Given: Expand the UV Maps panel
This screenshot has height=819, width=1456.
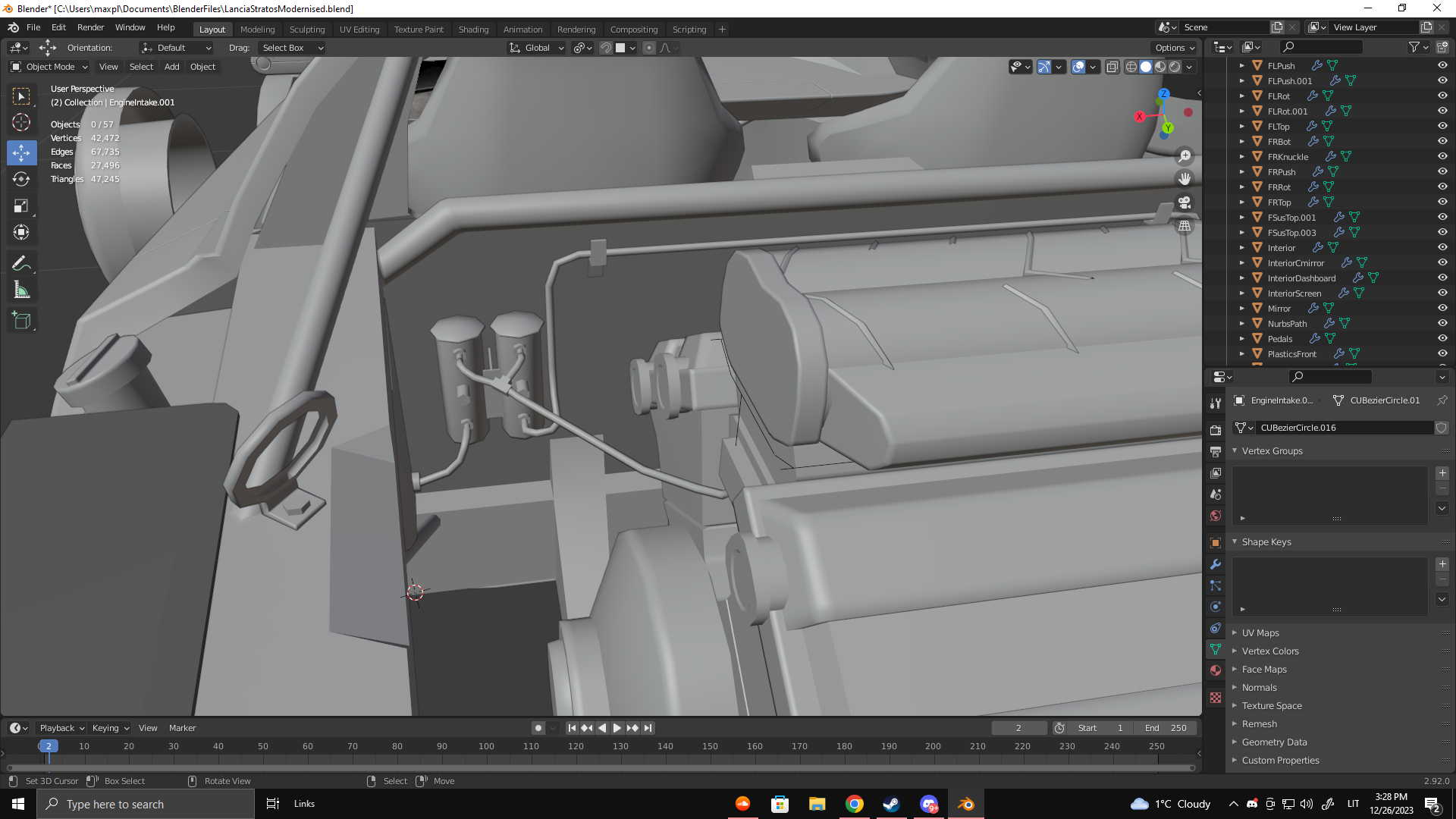Looking at the screenshot, I should point(1260,632).
